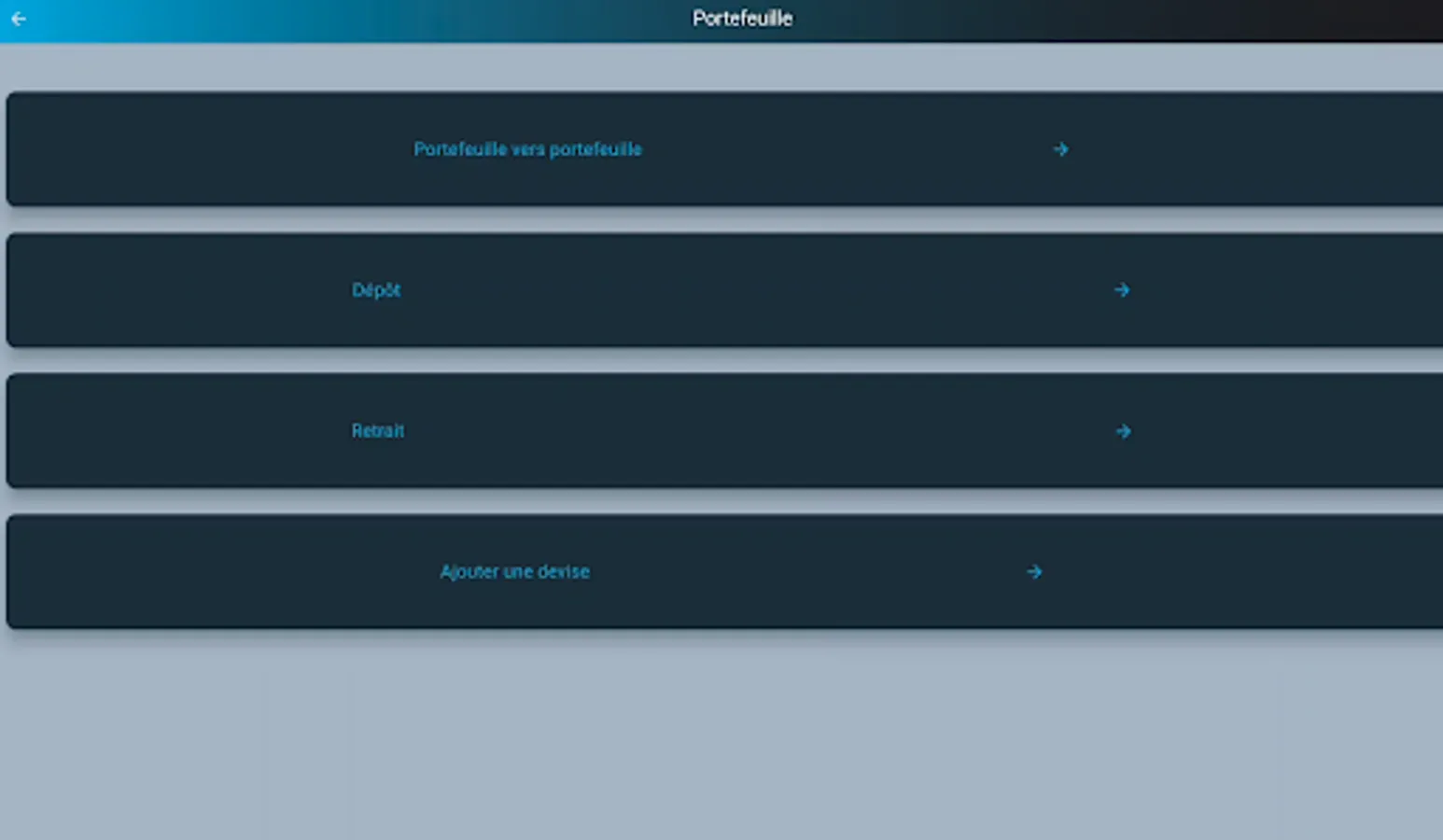Screen dimensions: 1443x840
Task: Open the Portefeuille vers portefeuille option
Action: [x=527, y=149]
